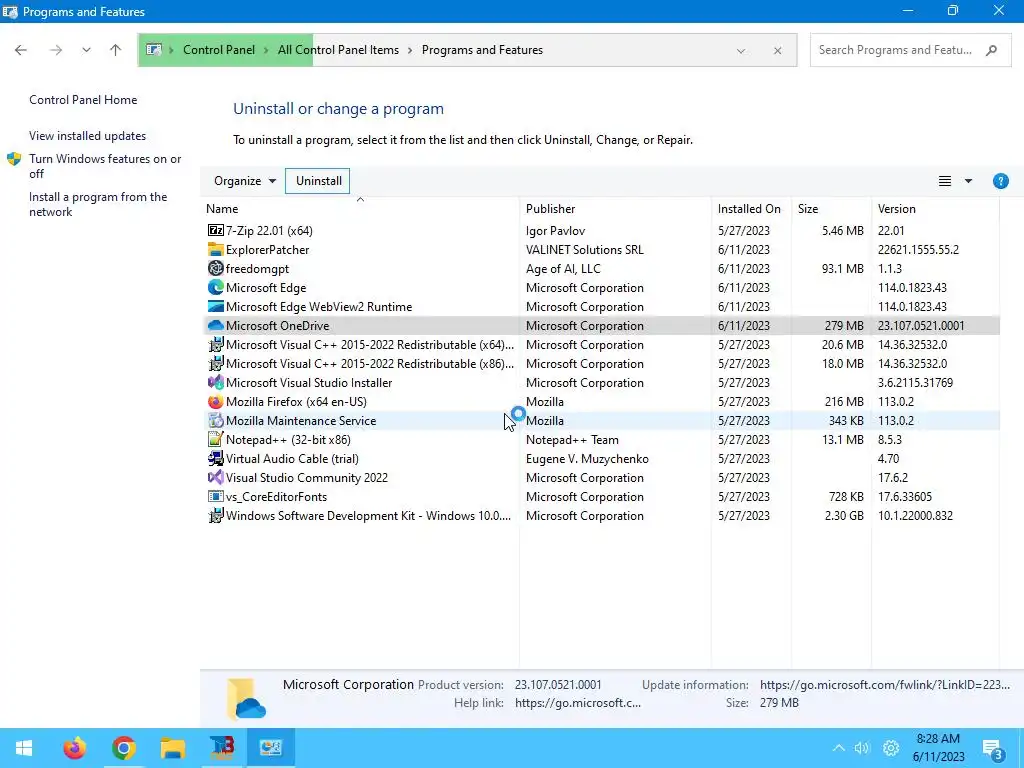Open the recent locations dropdown arrow
1024x768 pixels.
86,50
